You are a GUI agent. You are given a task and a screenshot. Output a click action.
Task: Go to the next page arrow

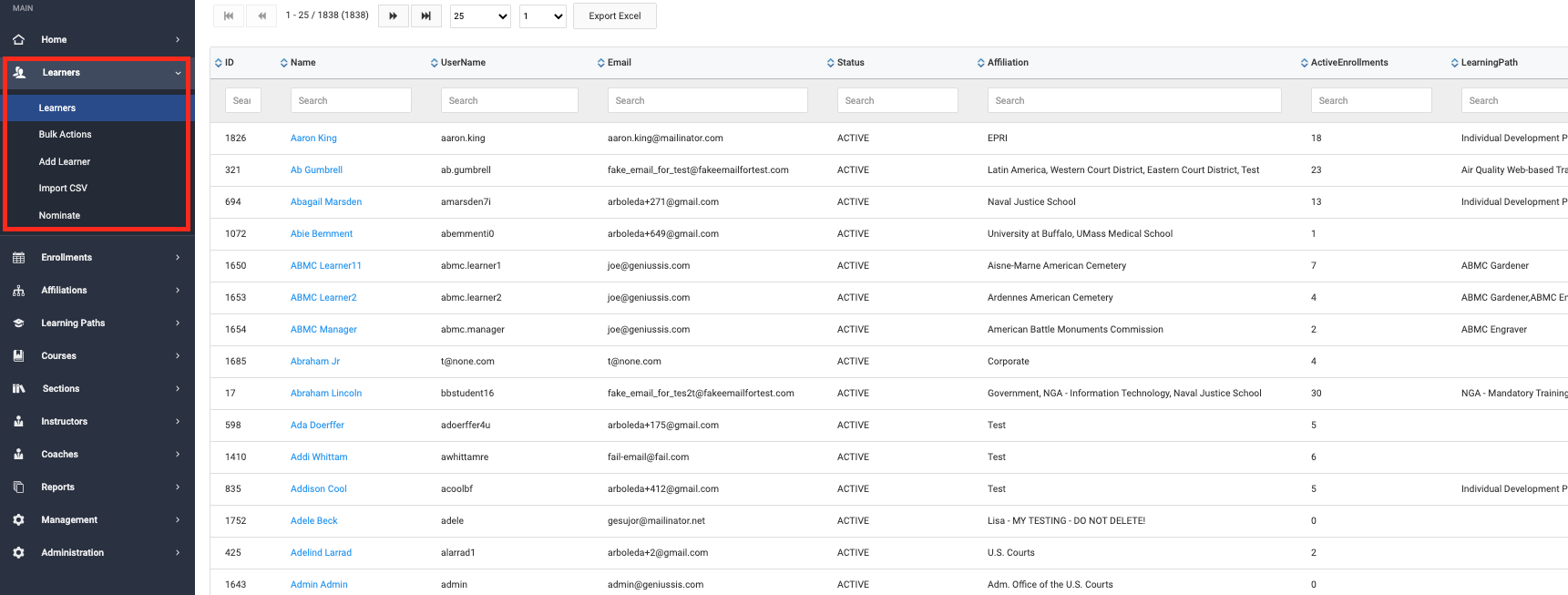393,16
